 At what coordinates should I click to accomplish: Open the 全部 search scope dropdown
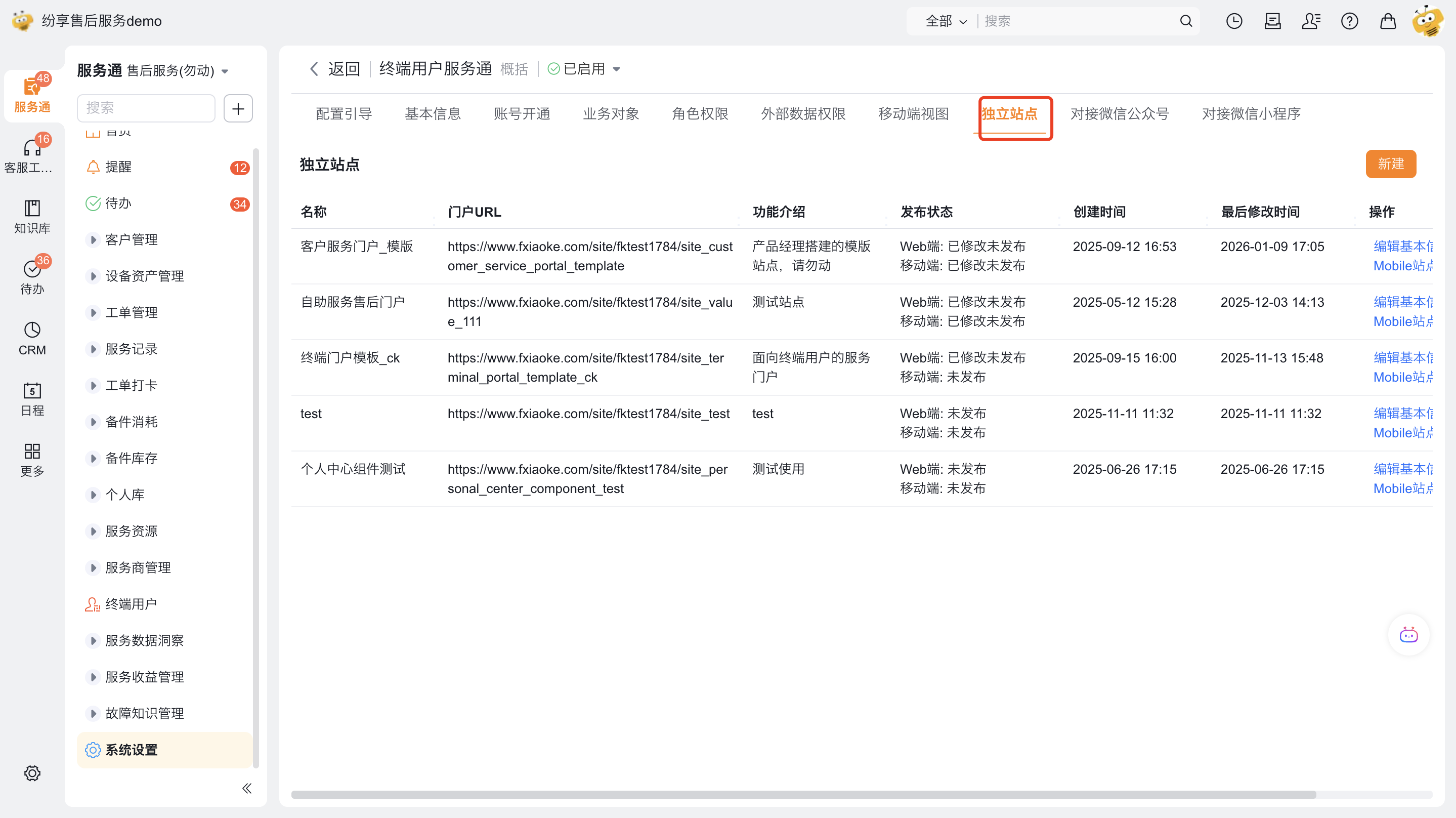tap(946, 21)
